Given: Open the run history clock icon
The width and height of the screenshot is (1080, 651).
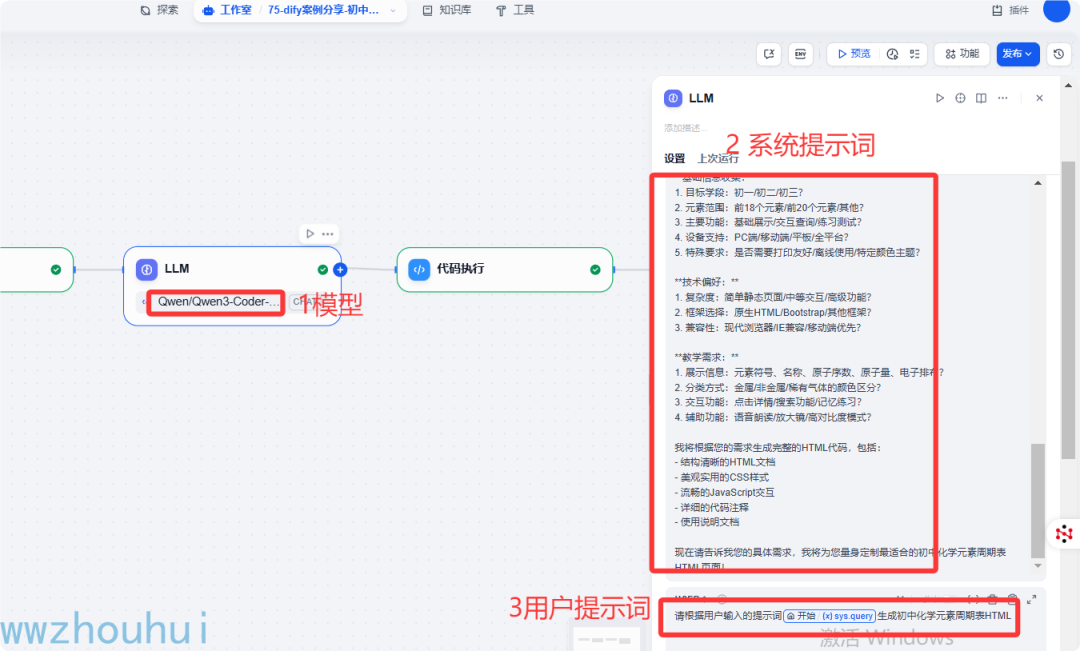Looking at the screenshot, I should [x=893, y=54].
